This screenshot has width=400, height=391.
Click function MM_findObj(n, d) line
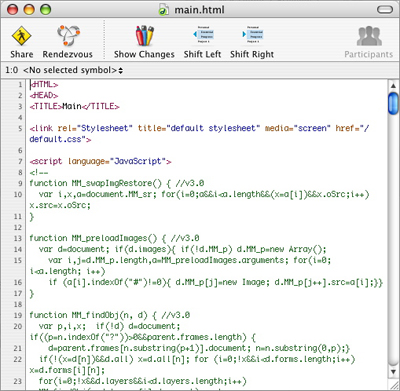coord(110,315)
